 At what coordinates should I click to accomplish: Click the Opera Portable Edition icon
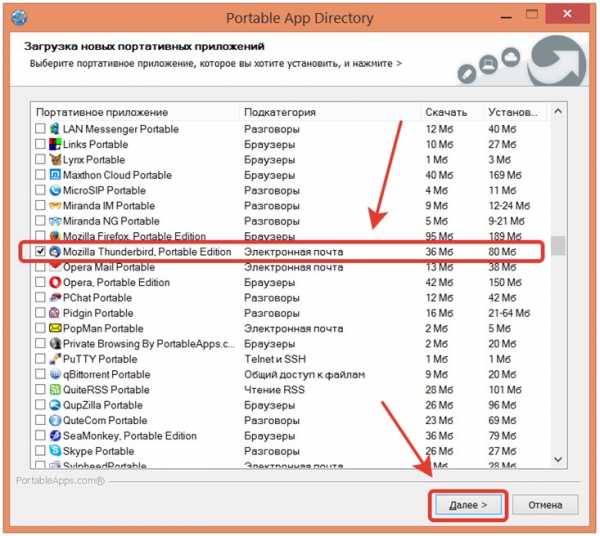(55, 282)
